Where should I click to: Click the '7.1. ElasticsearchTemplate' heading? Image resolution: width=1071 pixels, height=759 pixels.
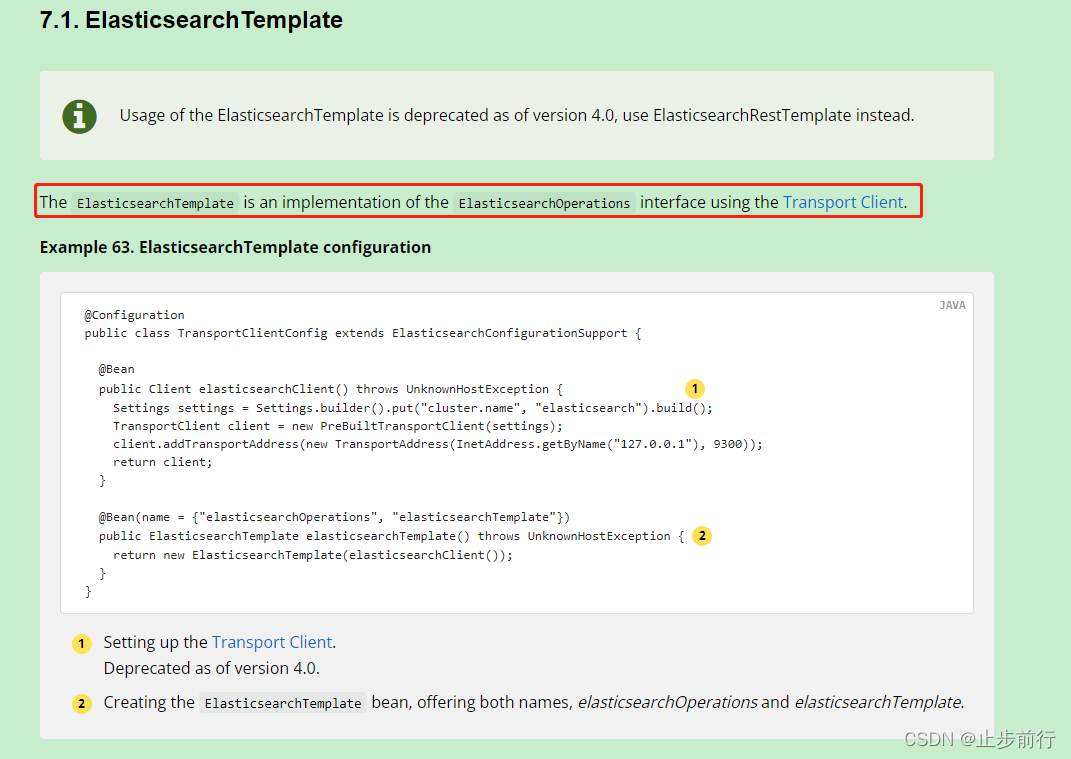click(x=191, y=20)
